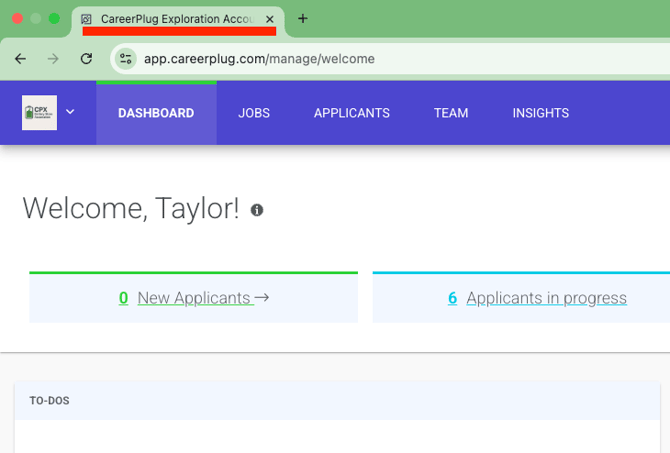Click the browser forward arrow
This screenshot has width=670, height=453.
53,59
